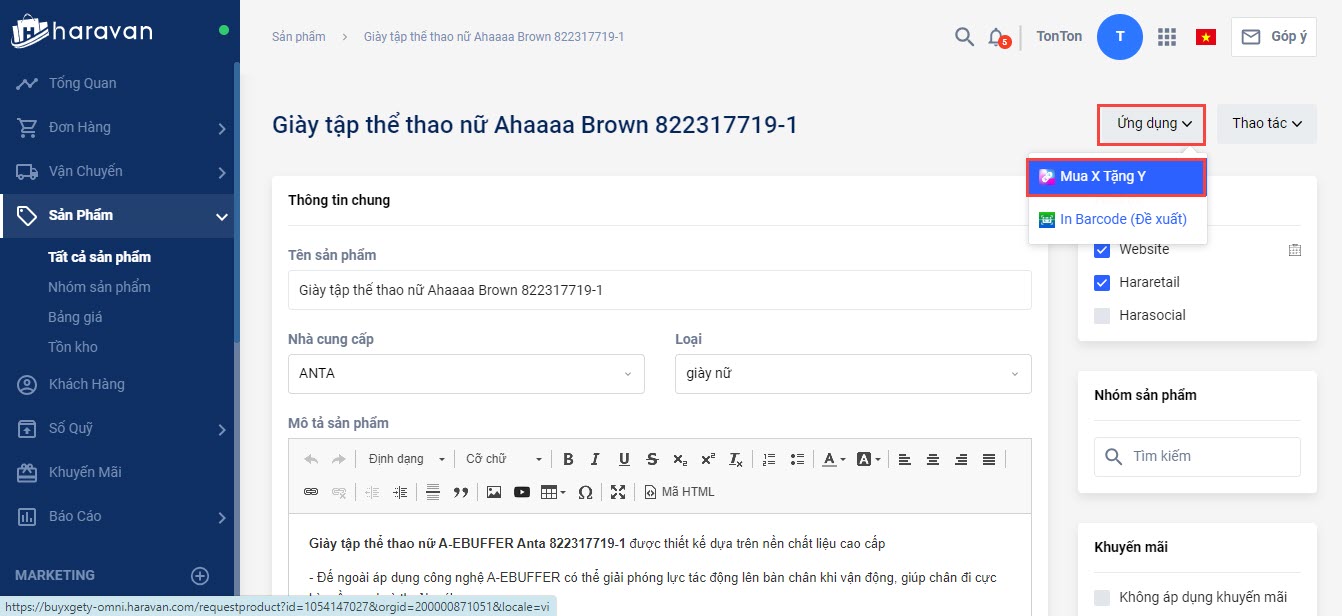Click the MARKETING plus icon

(x=200, y=575)
